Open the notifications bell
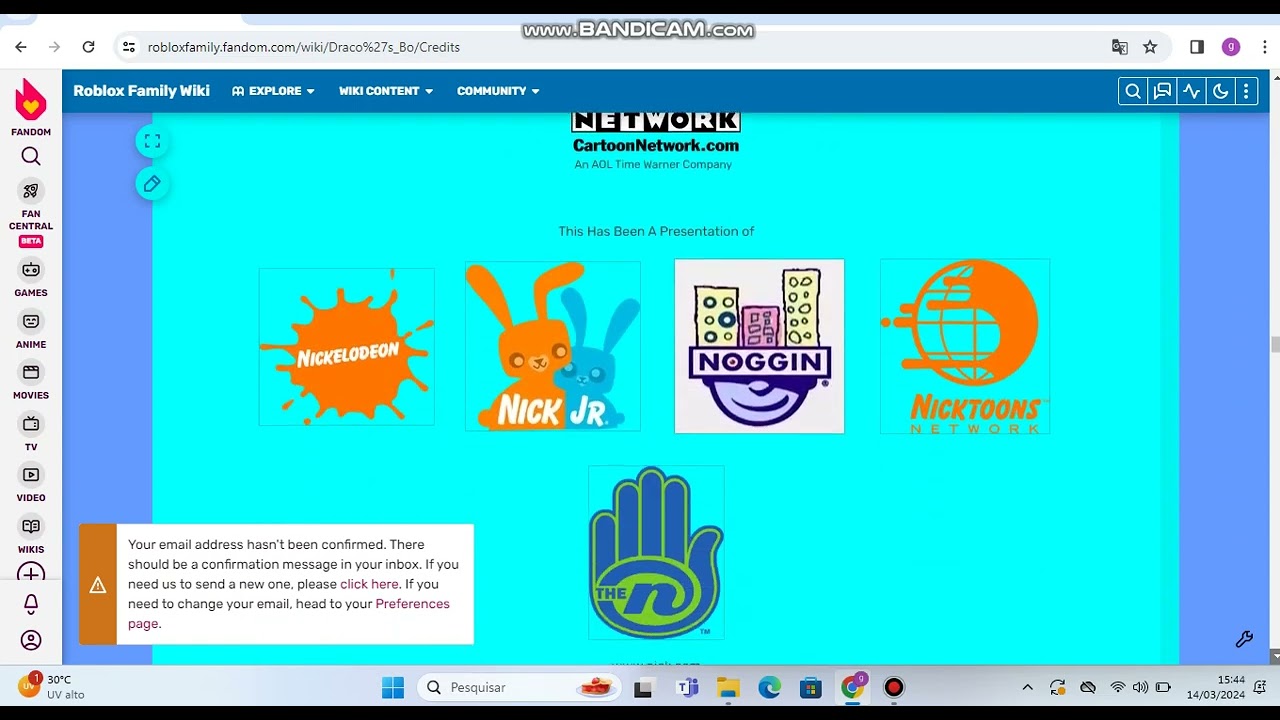Viewport: 1280px width, 720px height. click(x=31, y=604)
